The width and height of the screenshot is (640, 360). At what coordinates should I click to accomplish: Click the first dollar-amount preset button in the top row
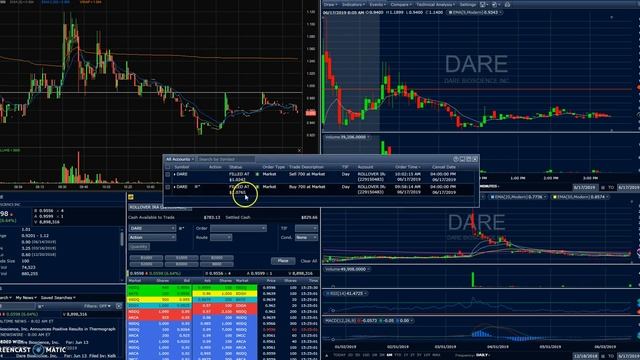[146, 258]
